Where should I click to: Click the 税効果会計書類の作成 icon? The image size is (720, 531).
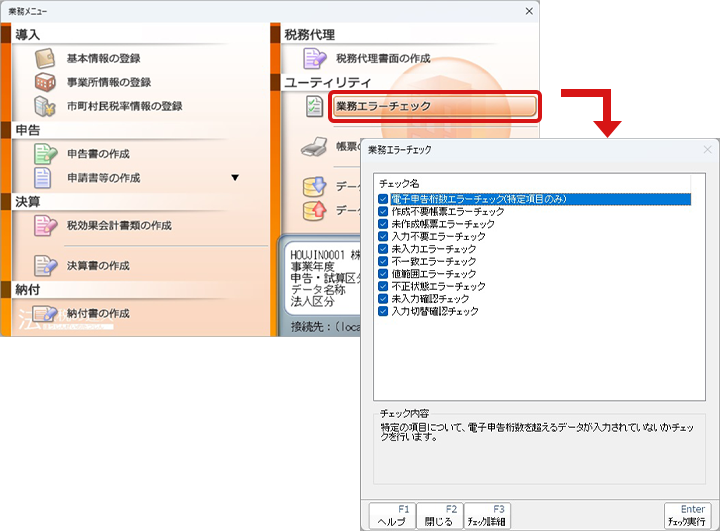tap(45, 226)
